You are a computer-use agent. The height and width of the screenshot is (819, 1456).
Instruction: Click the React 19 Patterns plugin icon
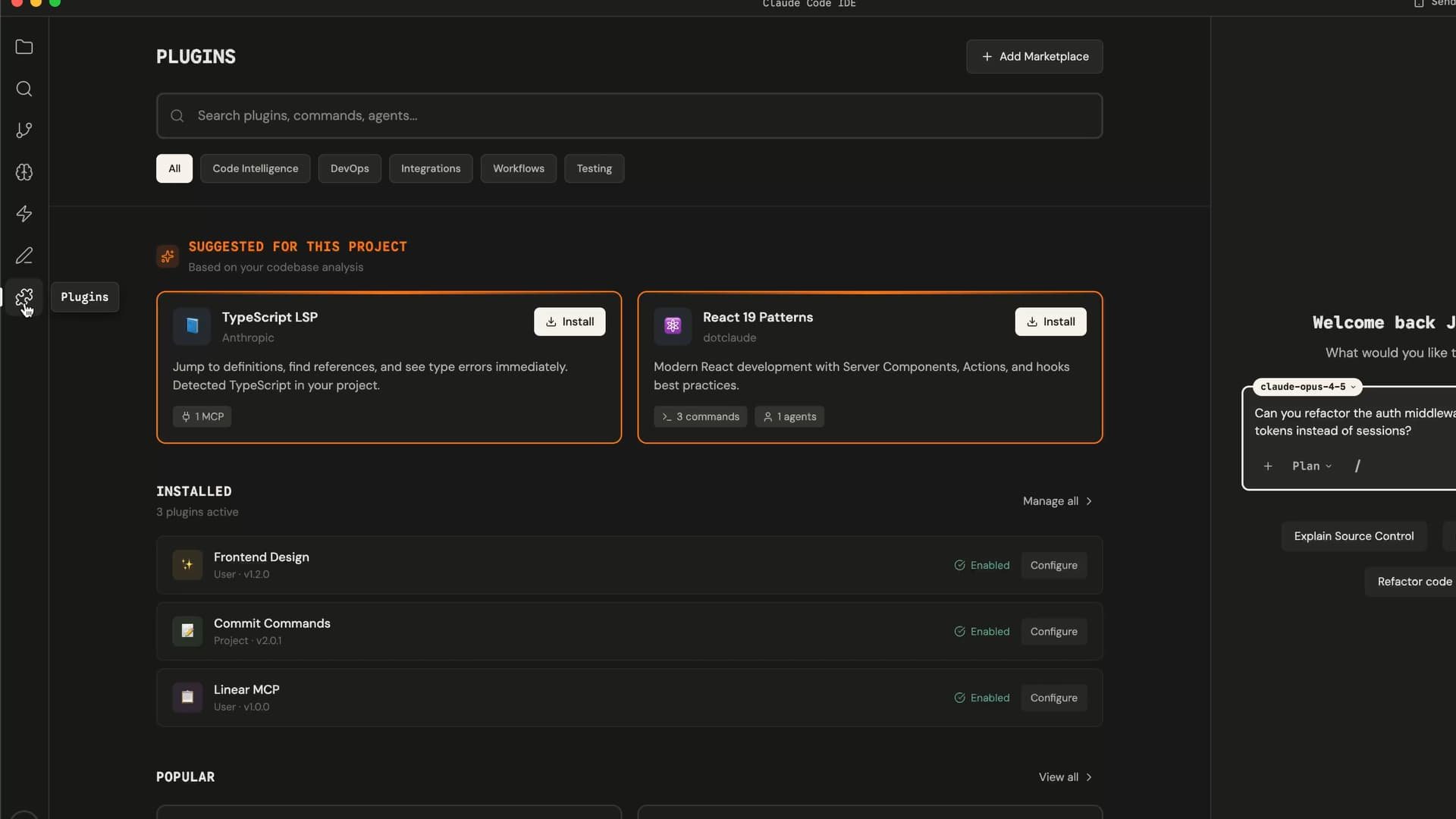tap(672, 325)
